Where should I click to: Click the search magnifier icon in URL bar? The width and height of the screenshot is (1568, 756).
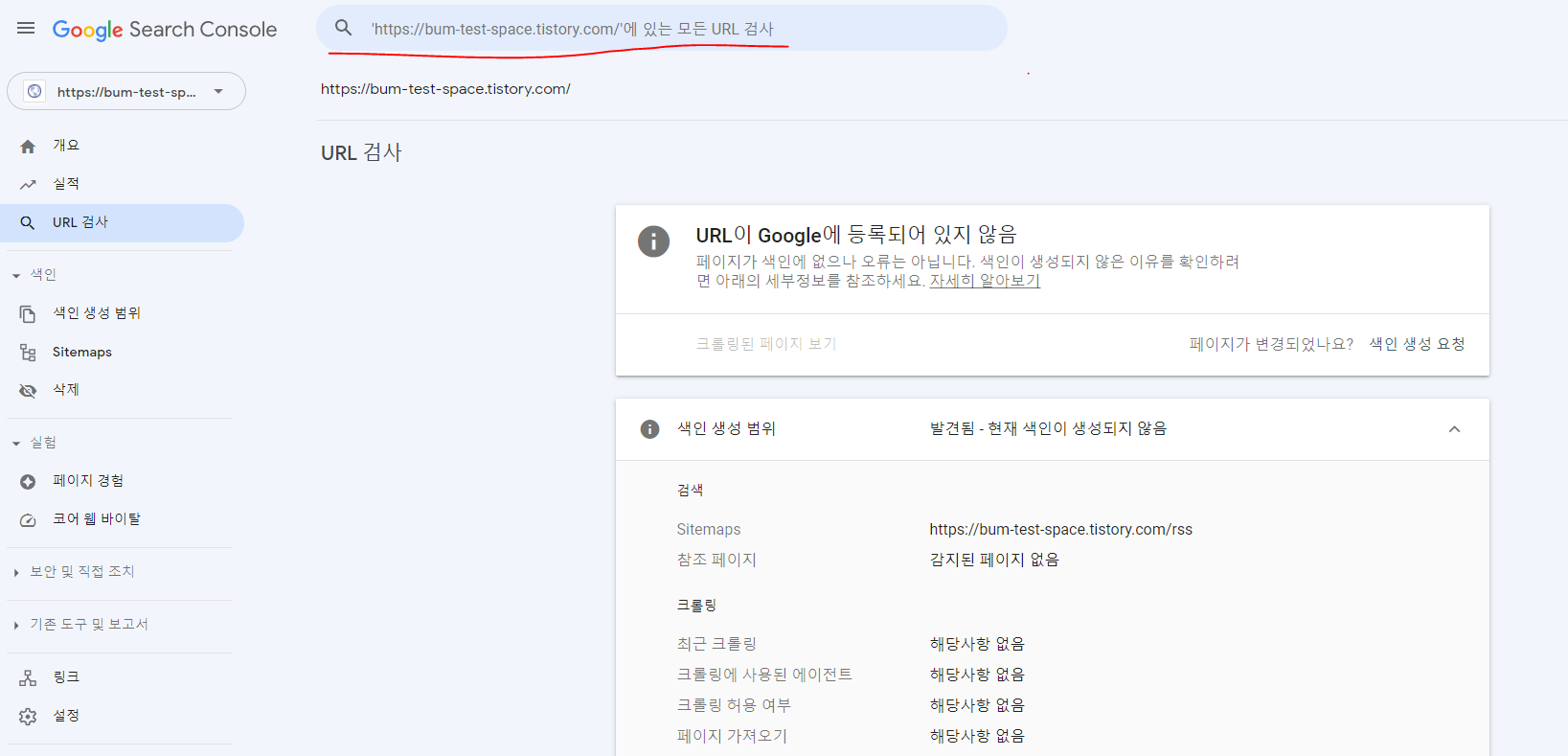click(344, 28)
